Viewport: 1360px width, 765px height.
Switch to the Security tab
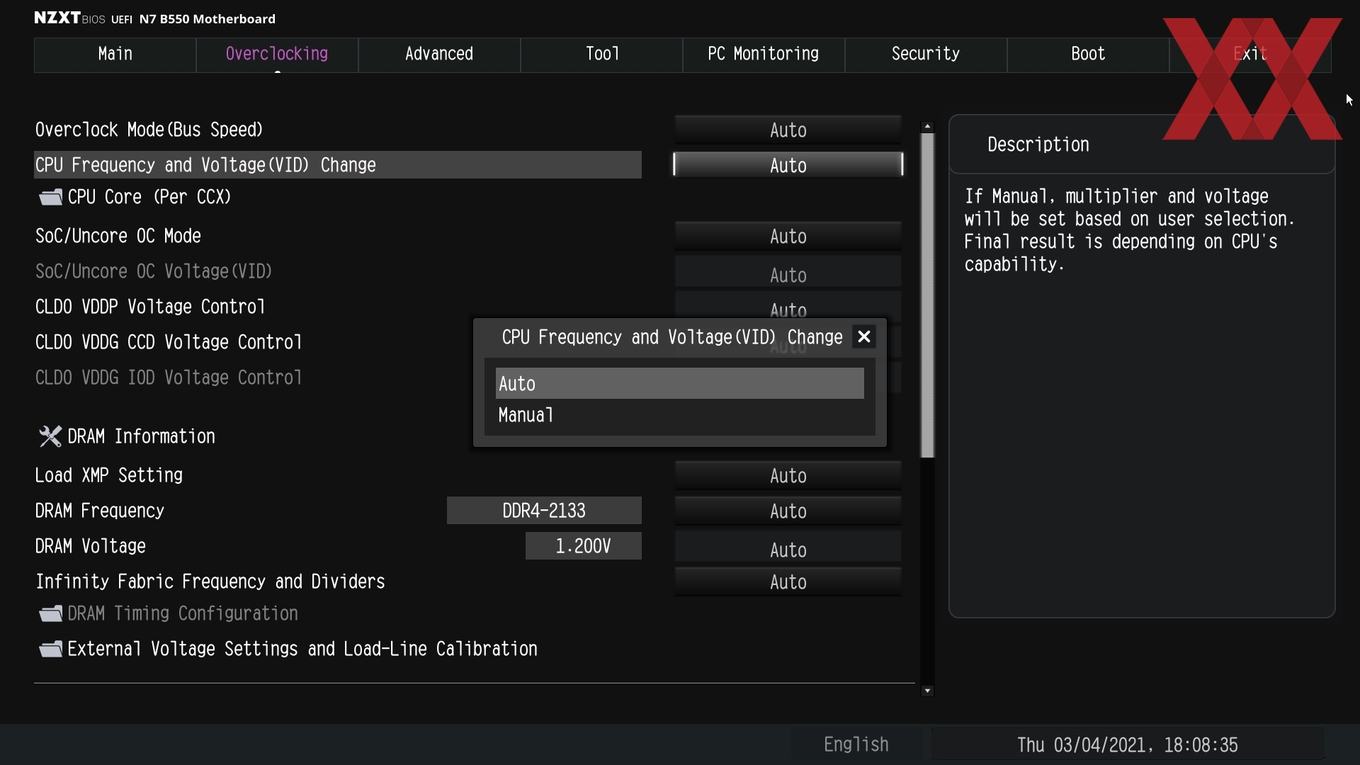(x=925, y=54)
